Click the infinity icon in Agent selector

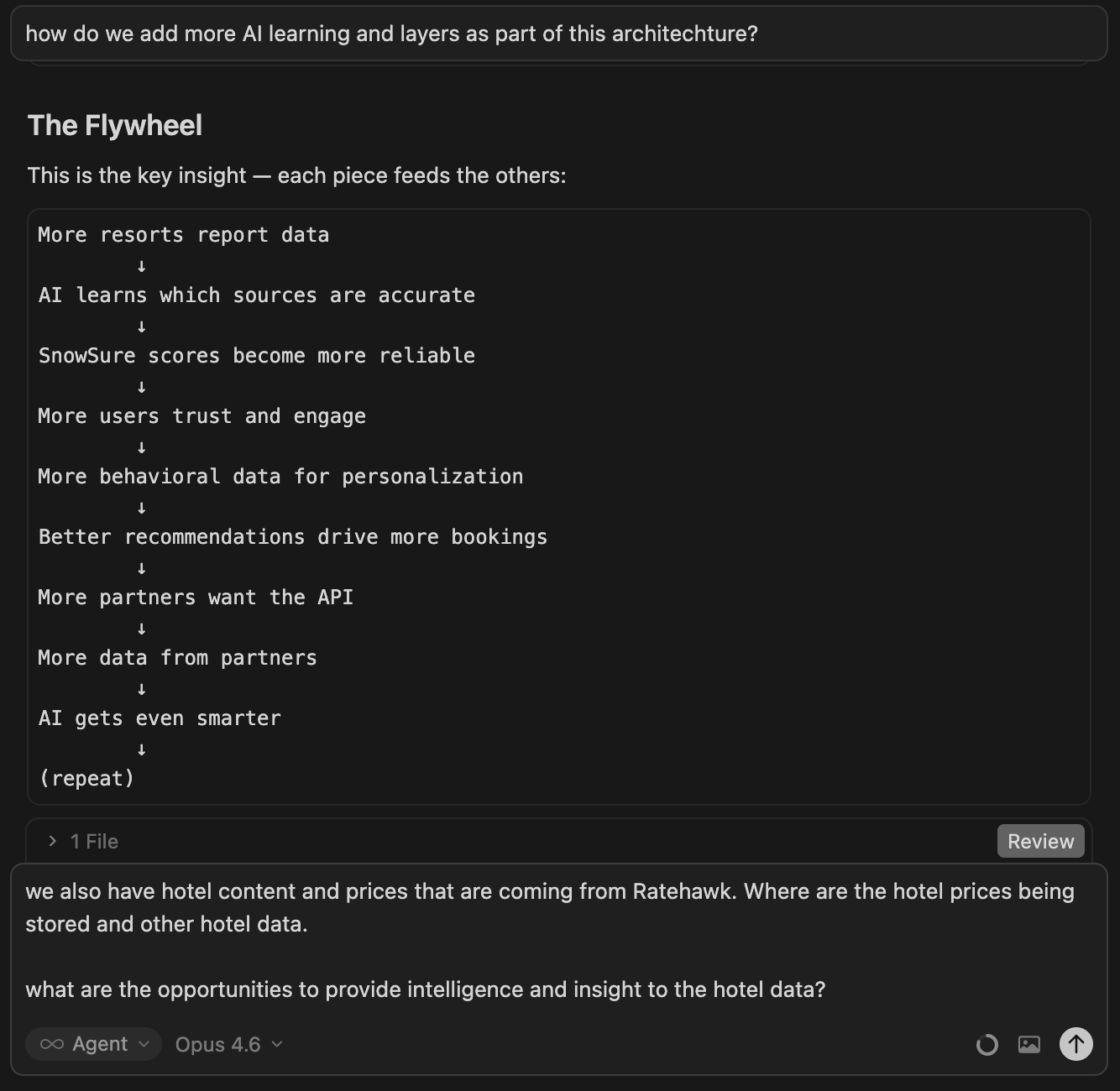click(x=52, y=1044)
